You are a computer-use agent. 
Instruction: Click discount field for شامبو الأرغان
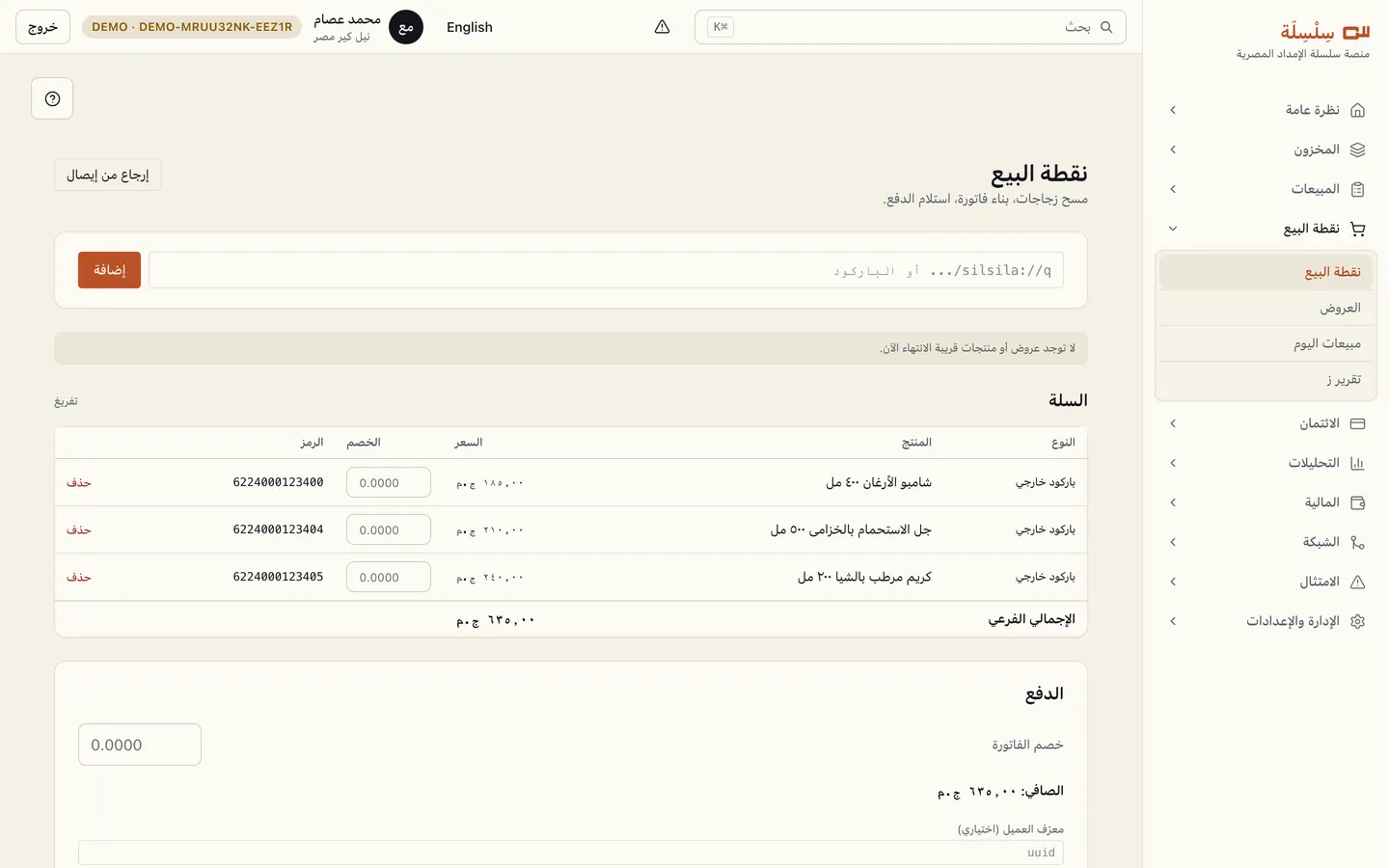(x=389, y=482)
